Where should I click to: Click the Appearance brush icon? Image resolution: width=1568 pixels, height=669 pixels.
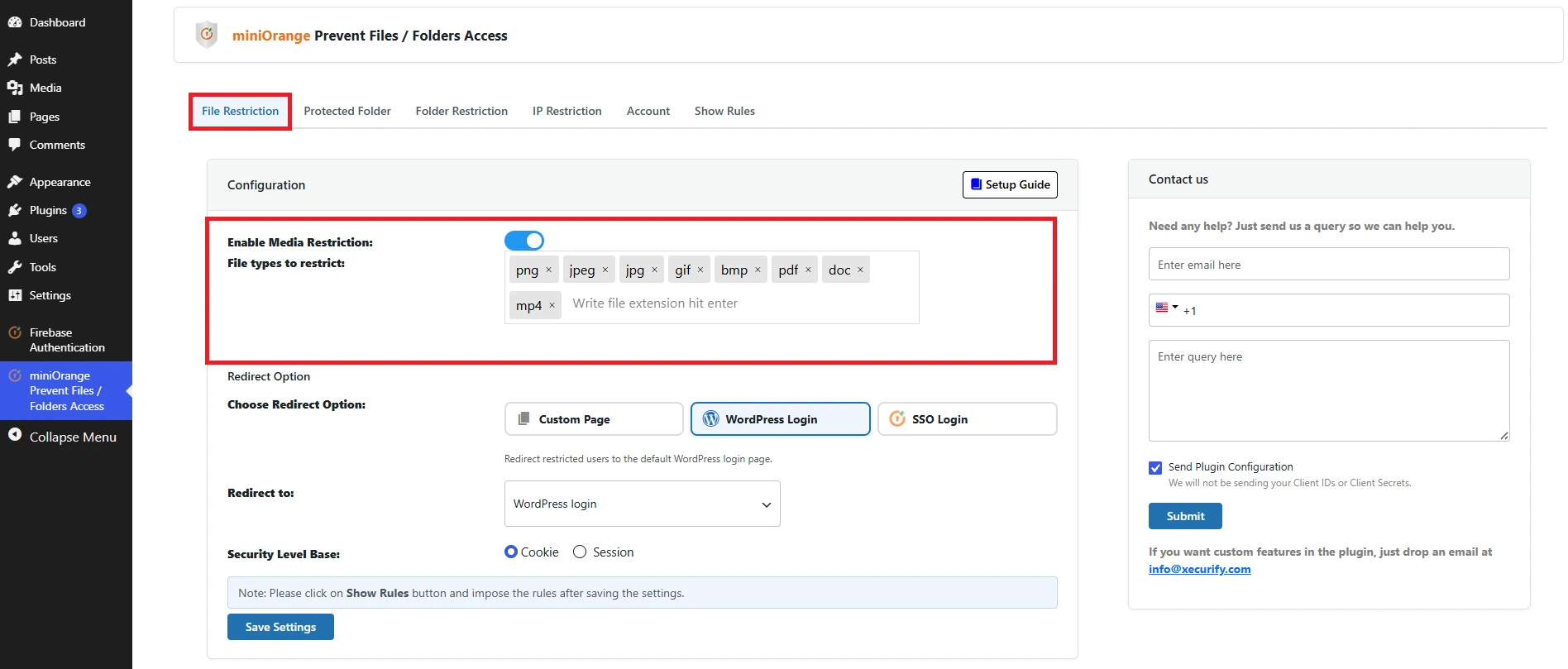pos(15,182)
